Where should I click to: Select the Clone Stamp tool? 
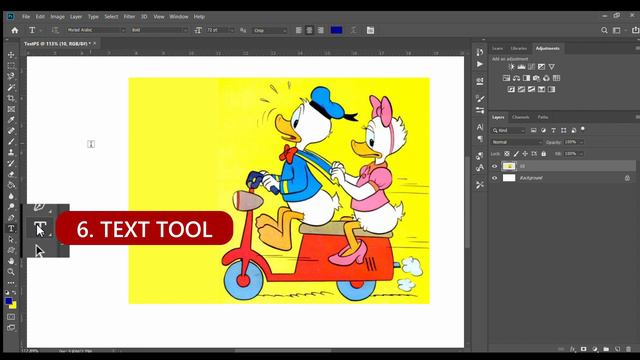[x=11, y=152]
